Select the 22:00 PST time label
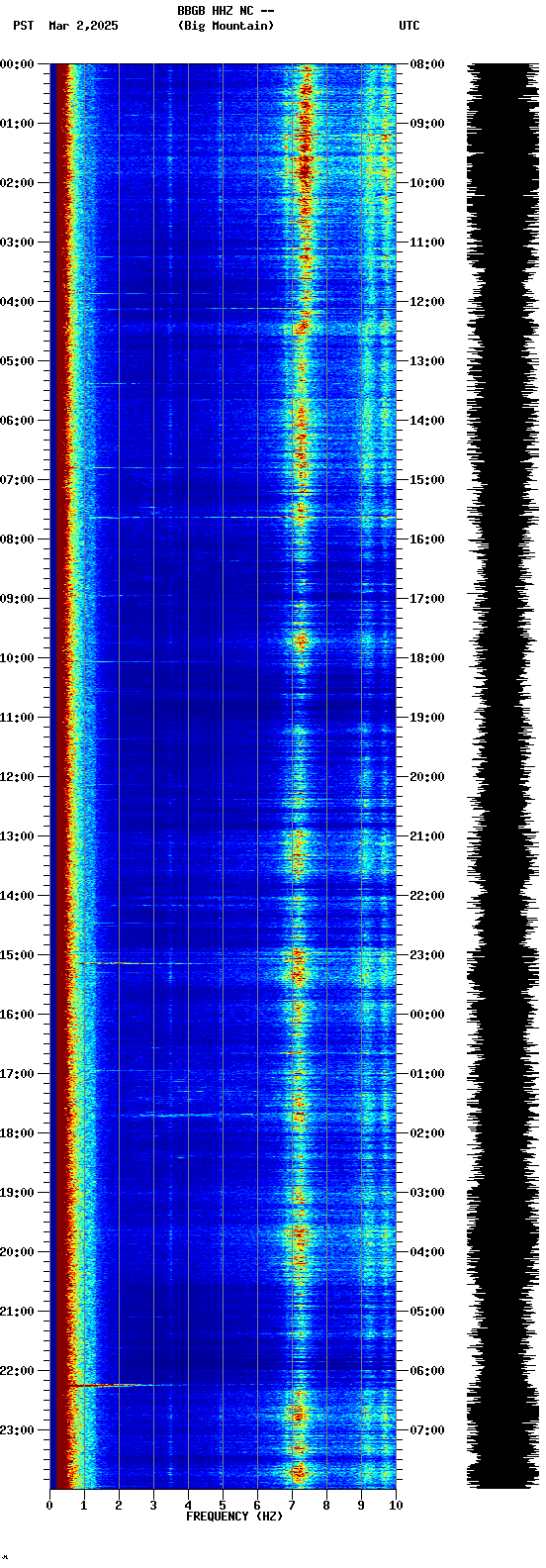Image resolution: width=546 pixels, height=1568 pixels. pyautogui.click(x=18, y=1371)
